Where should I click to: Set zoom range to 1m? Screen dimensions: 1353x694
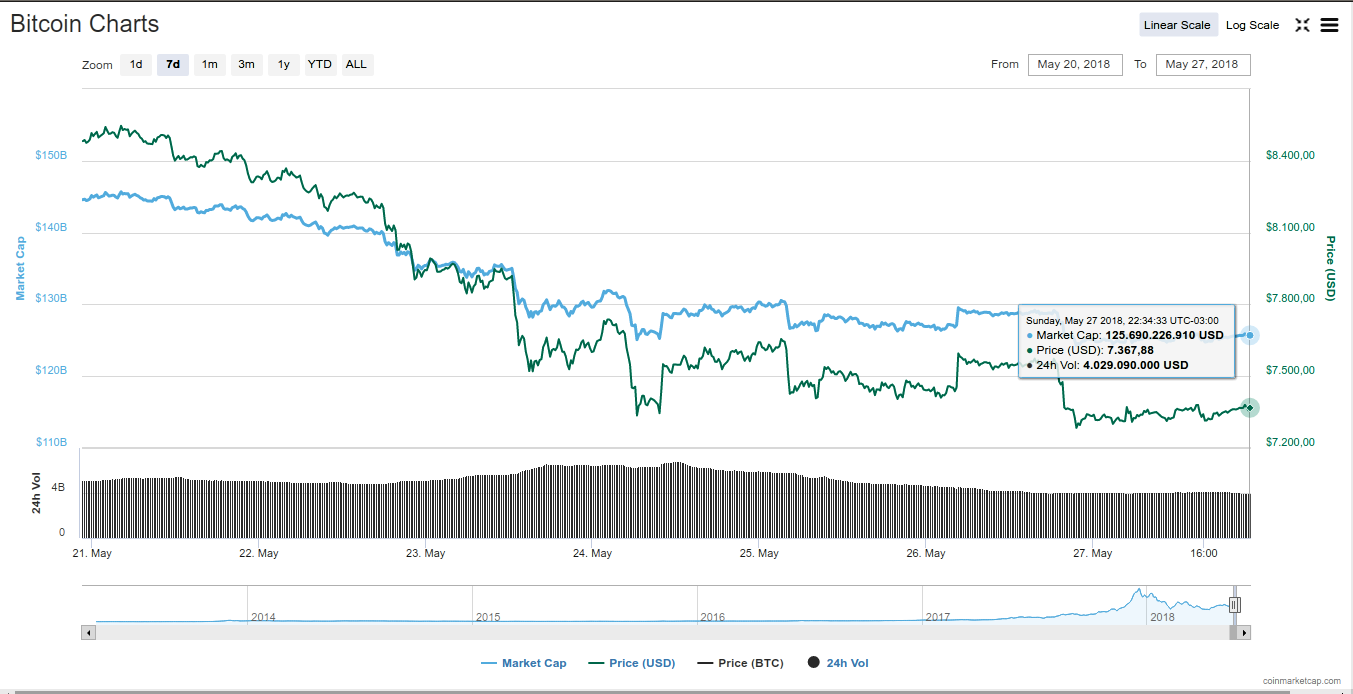tap(209, 64)
